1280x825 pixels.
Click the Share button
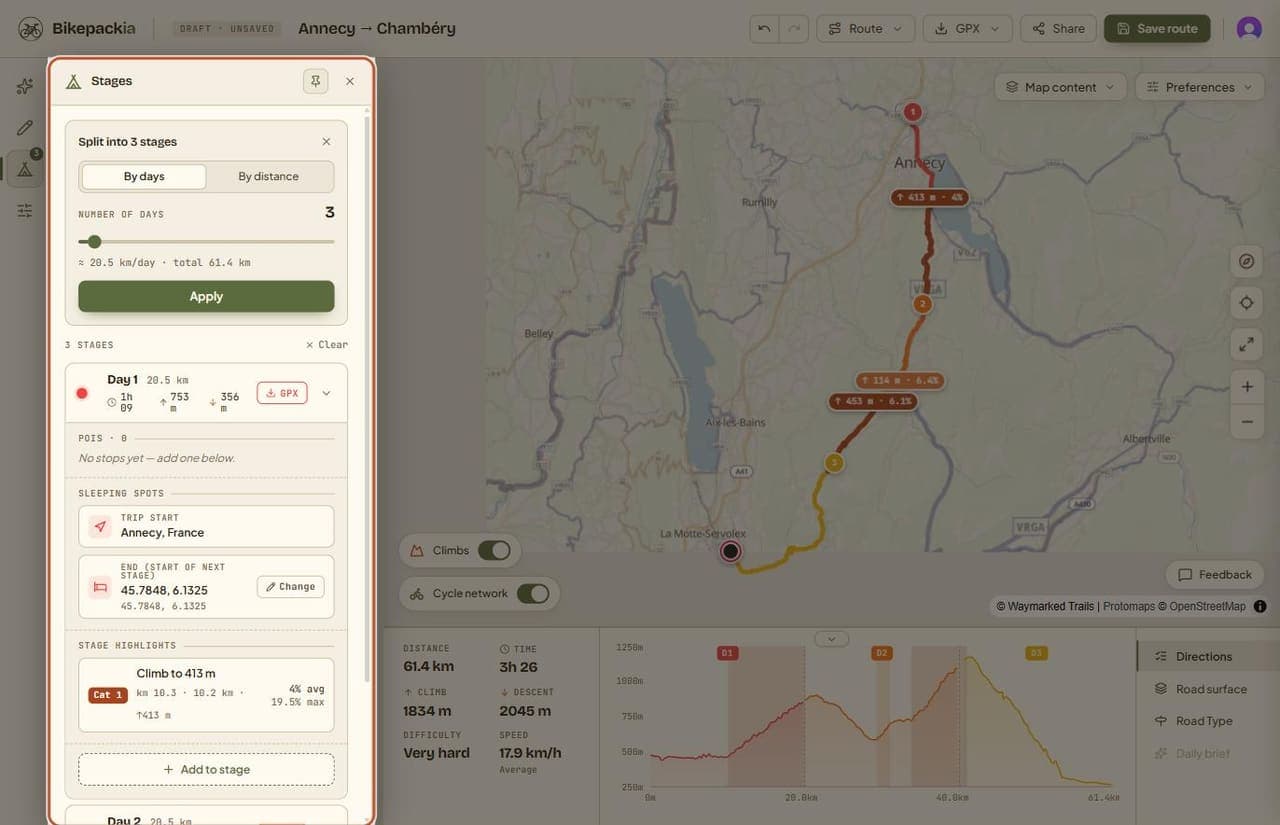[1058, 28]
